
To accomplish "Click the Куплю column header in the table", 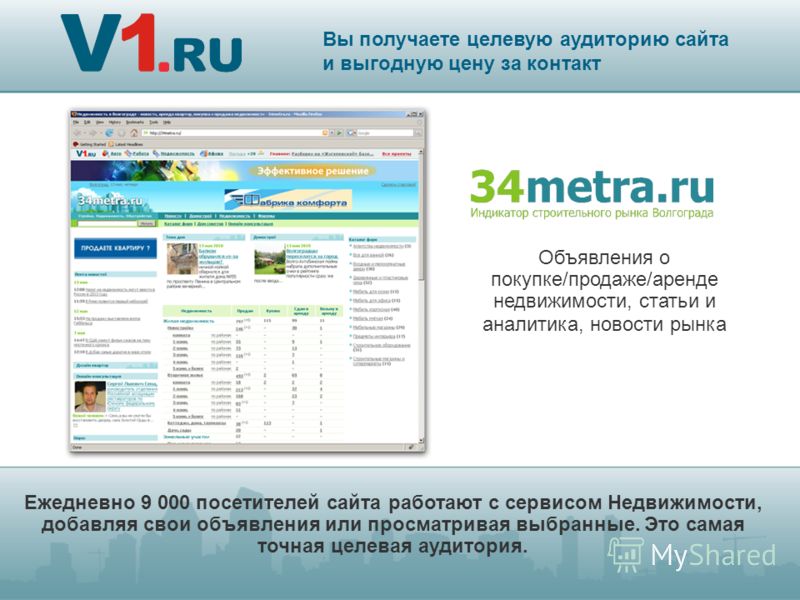I will 273,311.
